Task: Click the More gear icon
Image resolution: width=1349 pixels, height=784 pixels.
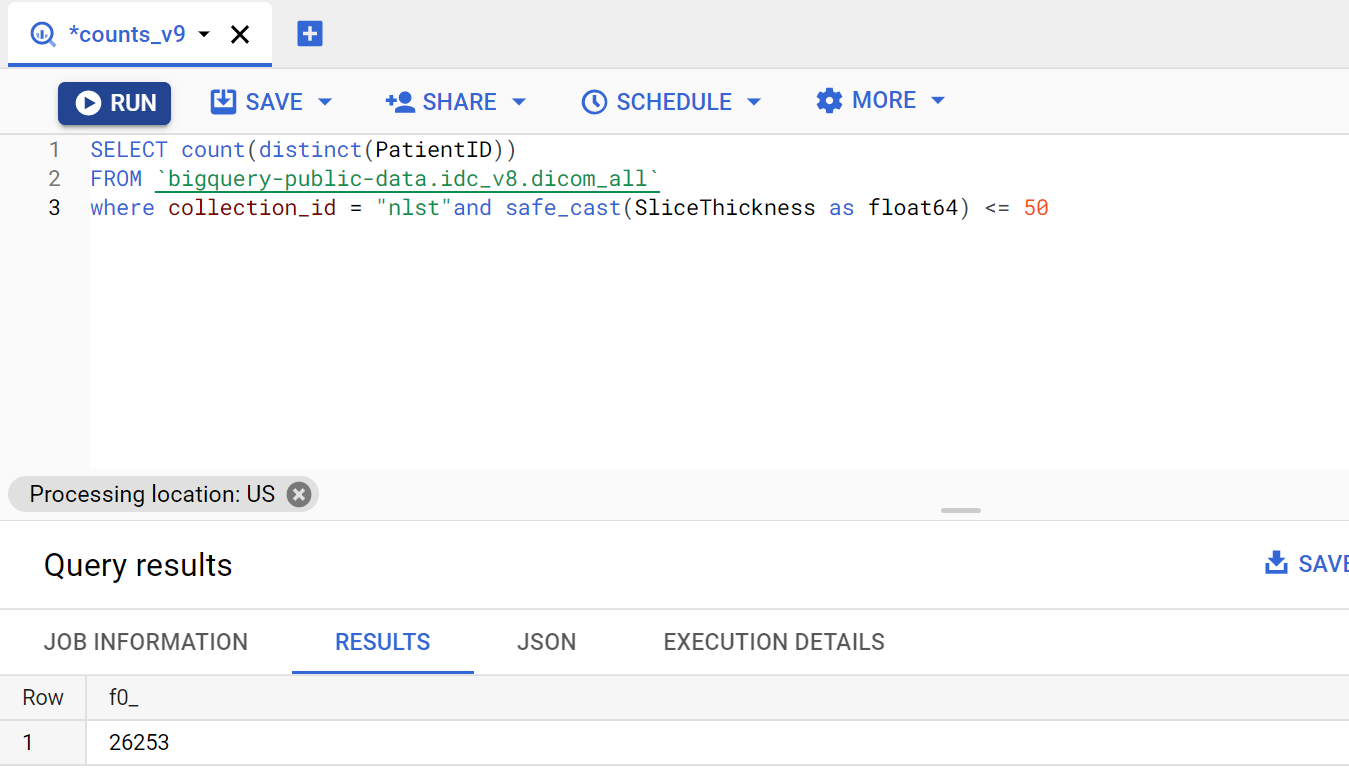Action: (828, 100)
